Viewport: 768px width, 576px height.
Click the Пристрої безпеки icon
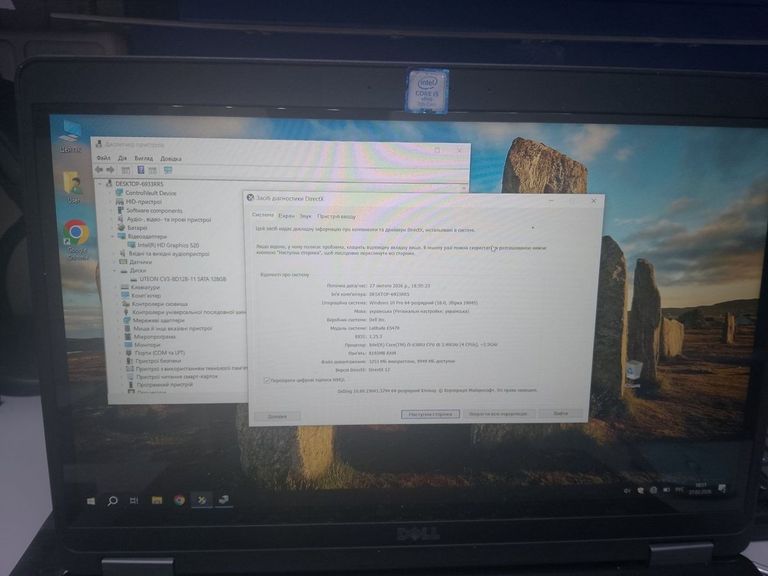click(x=130, y=360)
